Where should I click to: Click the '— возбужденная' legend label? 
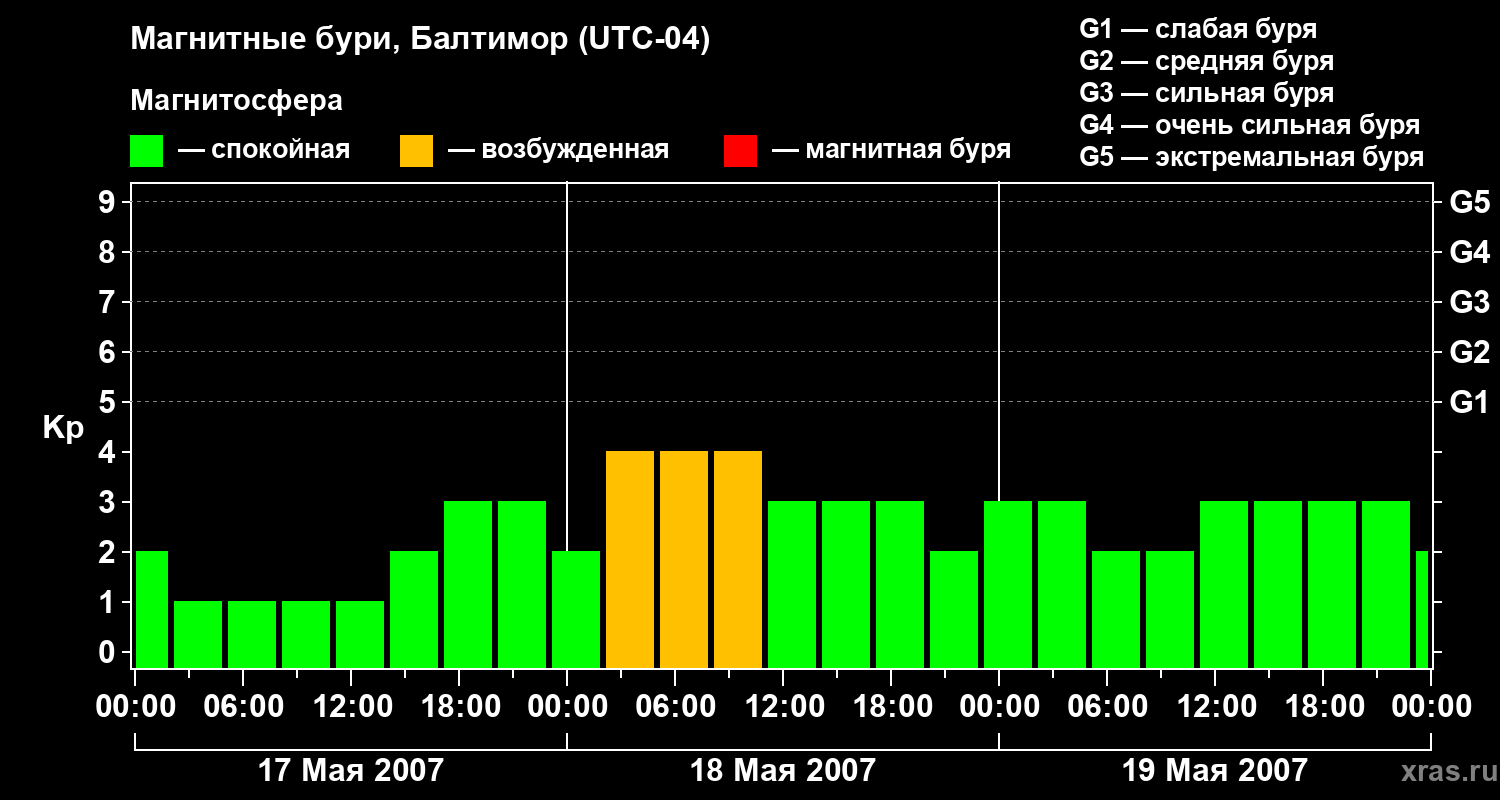(559, 150)
